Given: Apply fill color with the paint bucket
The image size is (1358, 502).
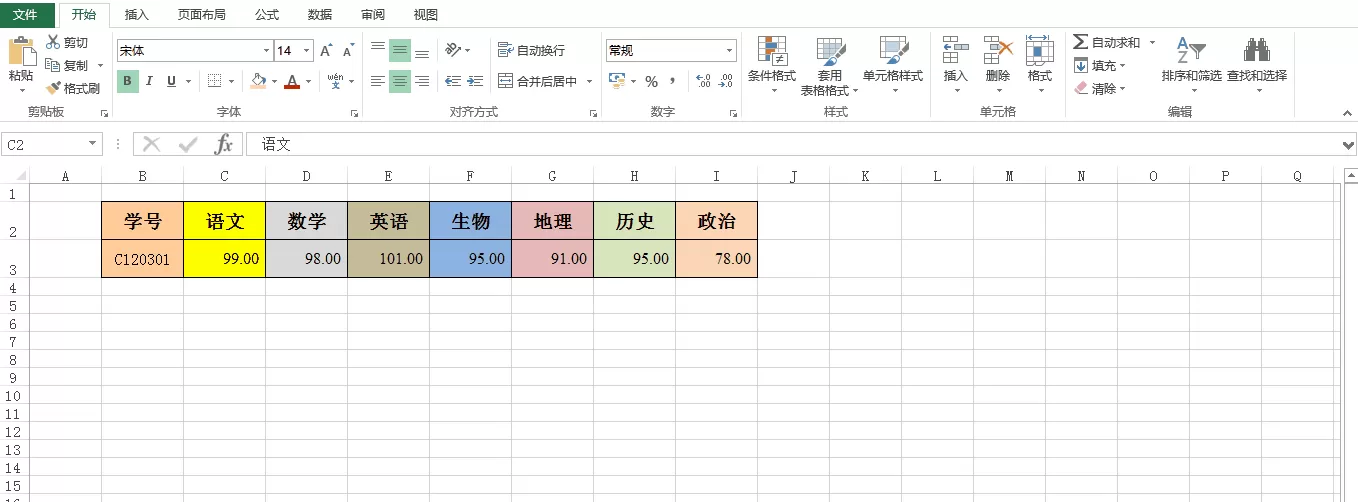Looking at the screenshot, I should [x=259, y=81].
